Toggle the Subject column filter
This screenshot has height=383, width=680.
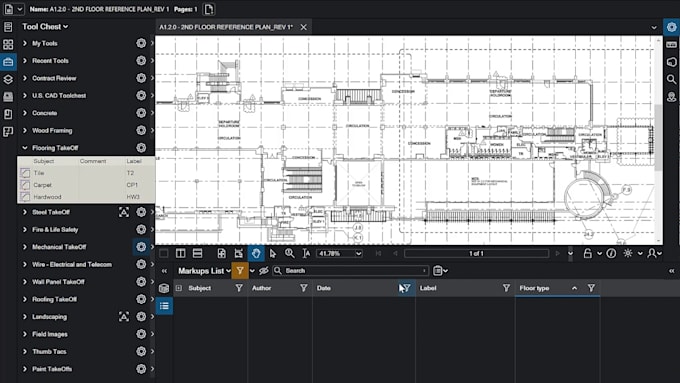click(x=239, y=288)
